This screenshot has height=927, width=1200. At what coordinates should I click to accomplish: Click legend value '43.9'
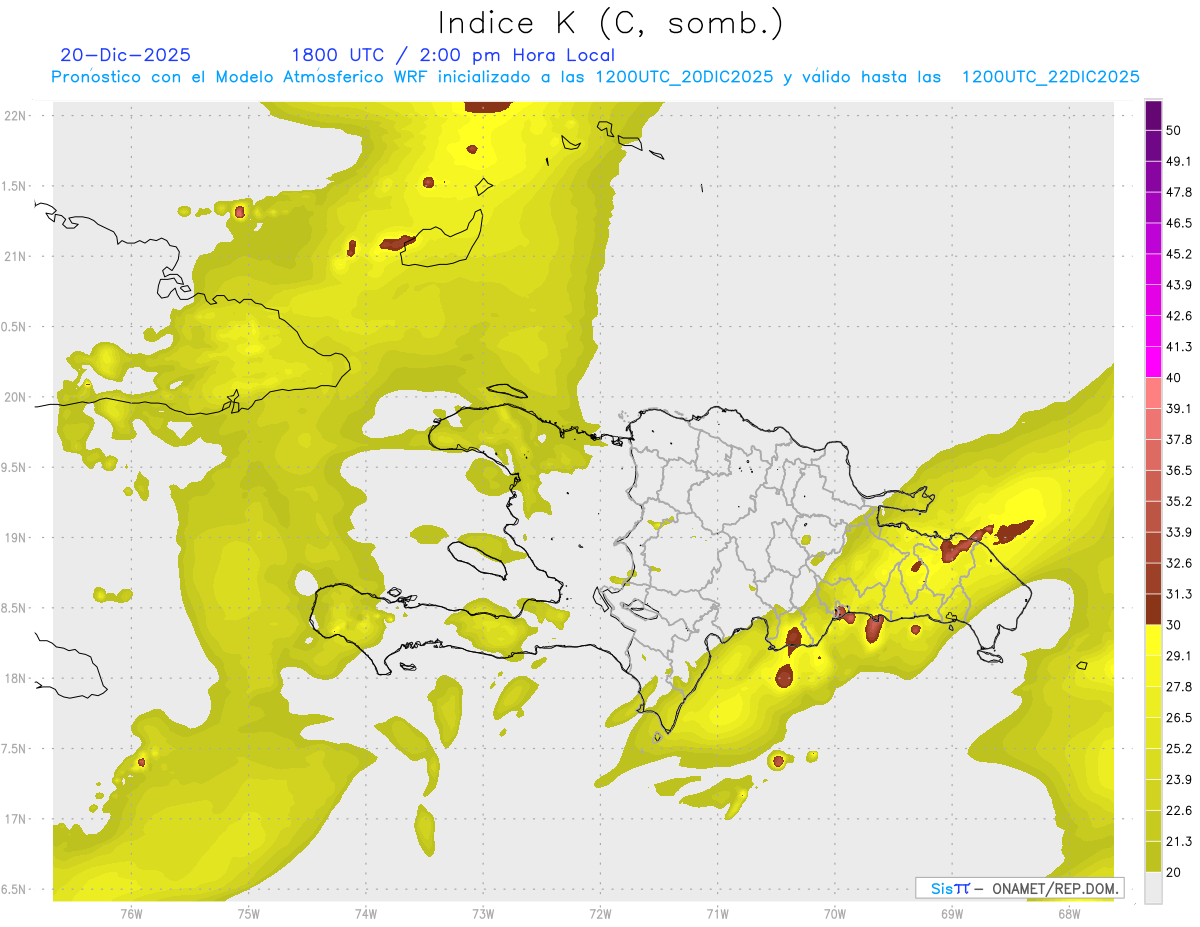(x=1179, y=285)
